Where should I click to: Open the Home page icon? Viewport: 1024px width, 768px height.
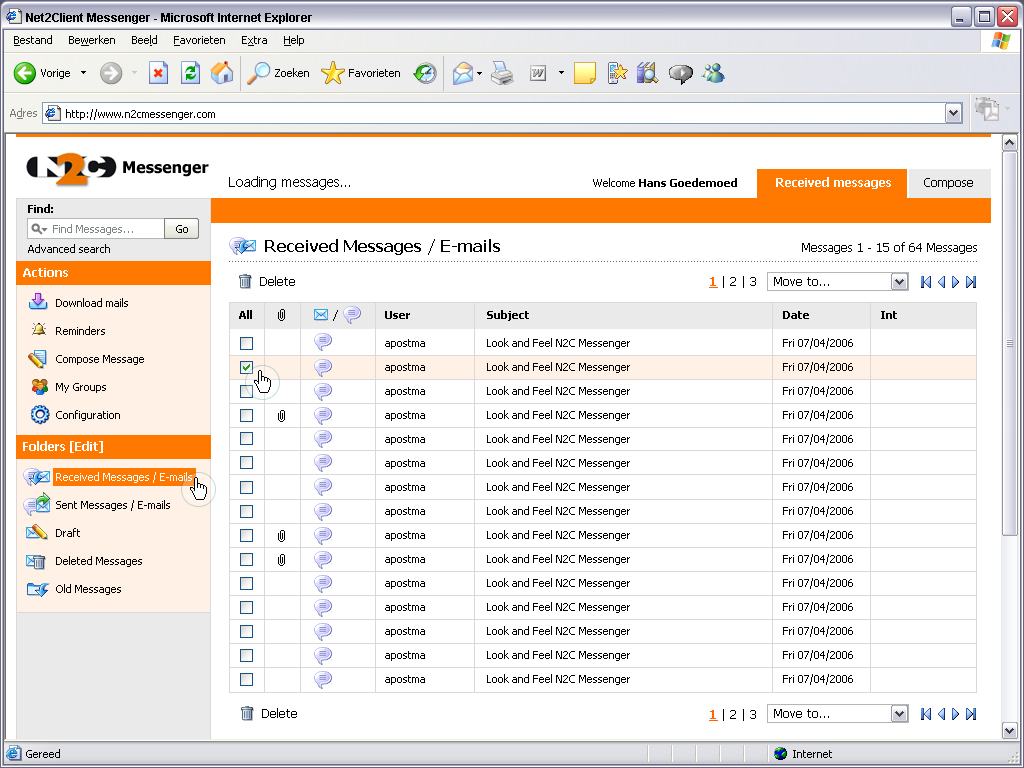[x=222, y=73]
